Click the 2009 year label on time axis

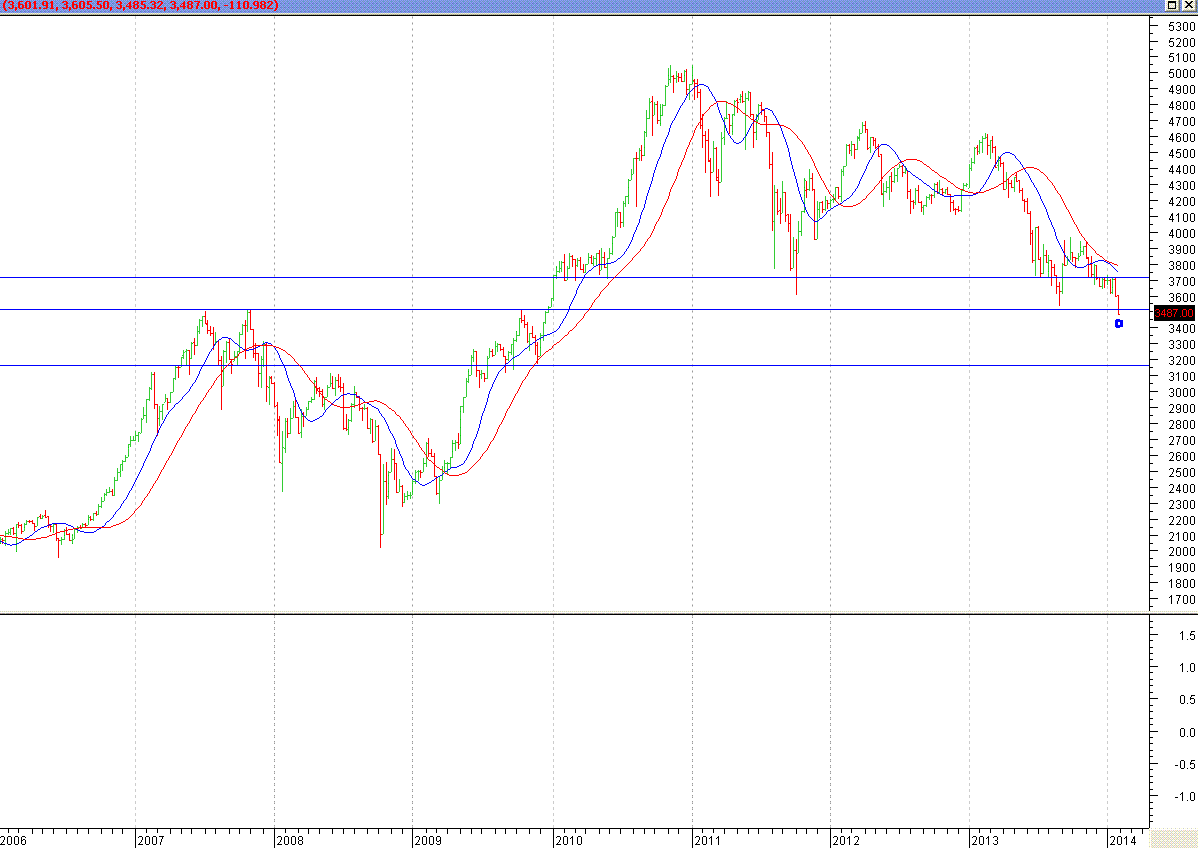coord(429,841)
